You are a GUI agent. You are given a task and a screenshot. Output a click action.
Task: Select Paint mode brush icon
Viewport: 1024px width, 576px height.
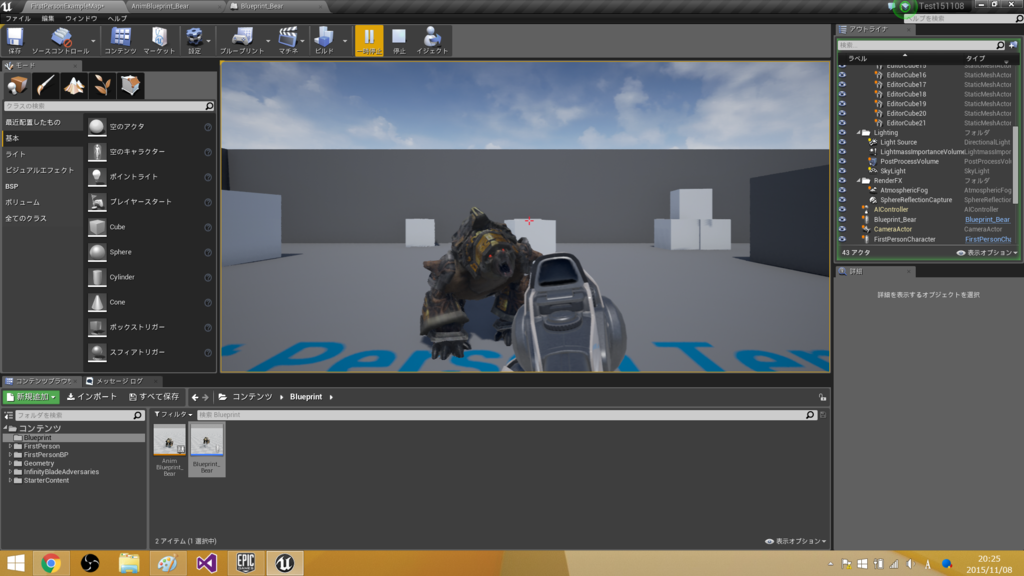(x=46, y=85)
